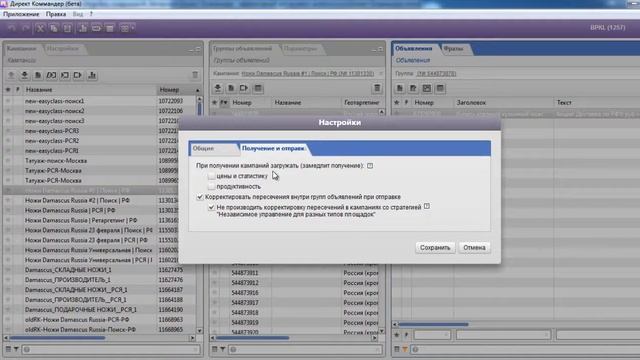Image resolution: width=640 pixels, height=360 pixels.
Task: Uncheck 'Не производить корректировку пересечений' checkbox
Action: point(211,207)
